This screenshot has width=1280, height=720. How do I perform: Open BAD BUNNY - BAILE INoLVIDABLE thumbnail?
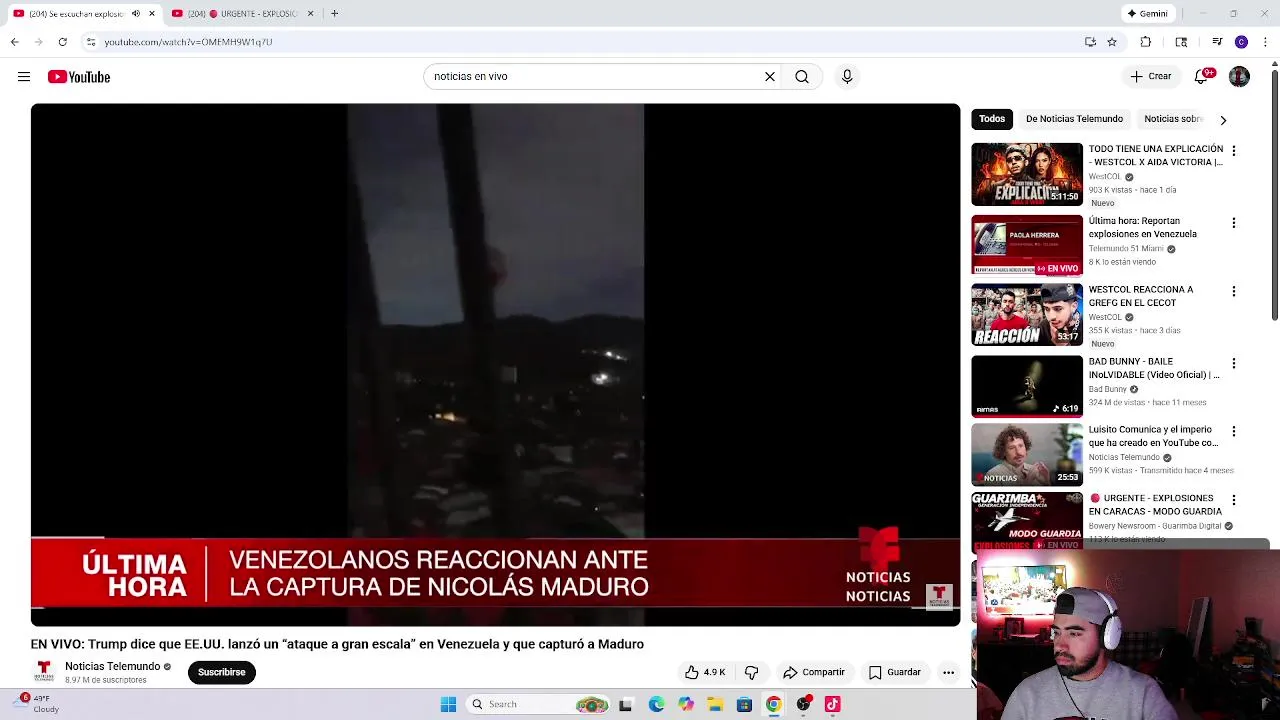[1027, 386]
